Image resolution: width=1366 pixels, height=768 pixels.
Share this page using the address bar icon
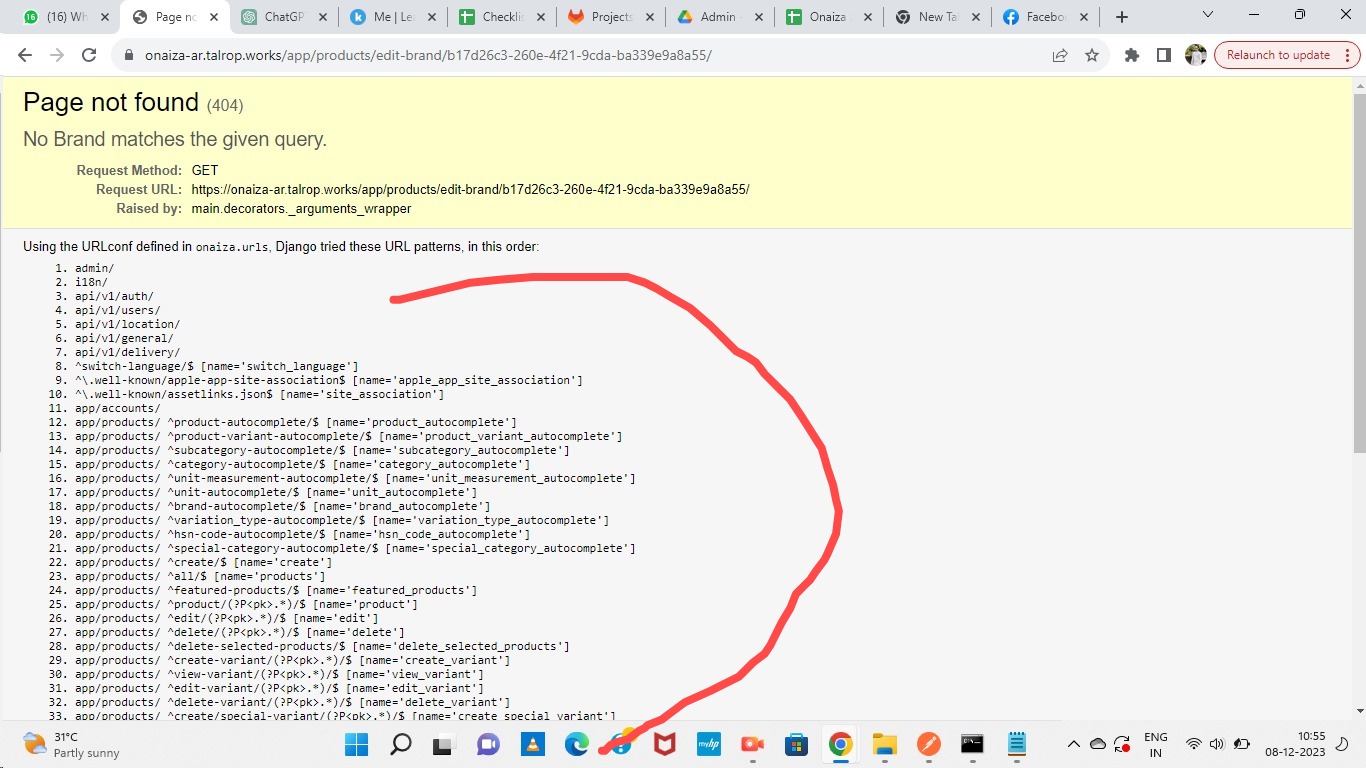(x=1060, y=56)
